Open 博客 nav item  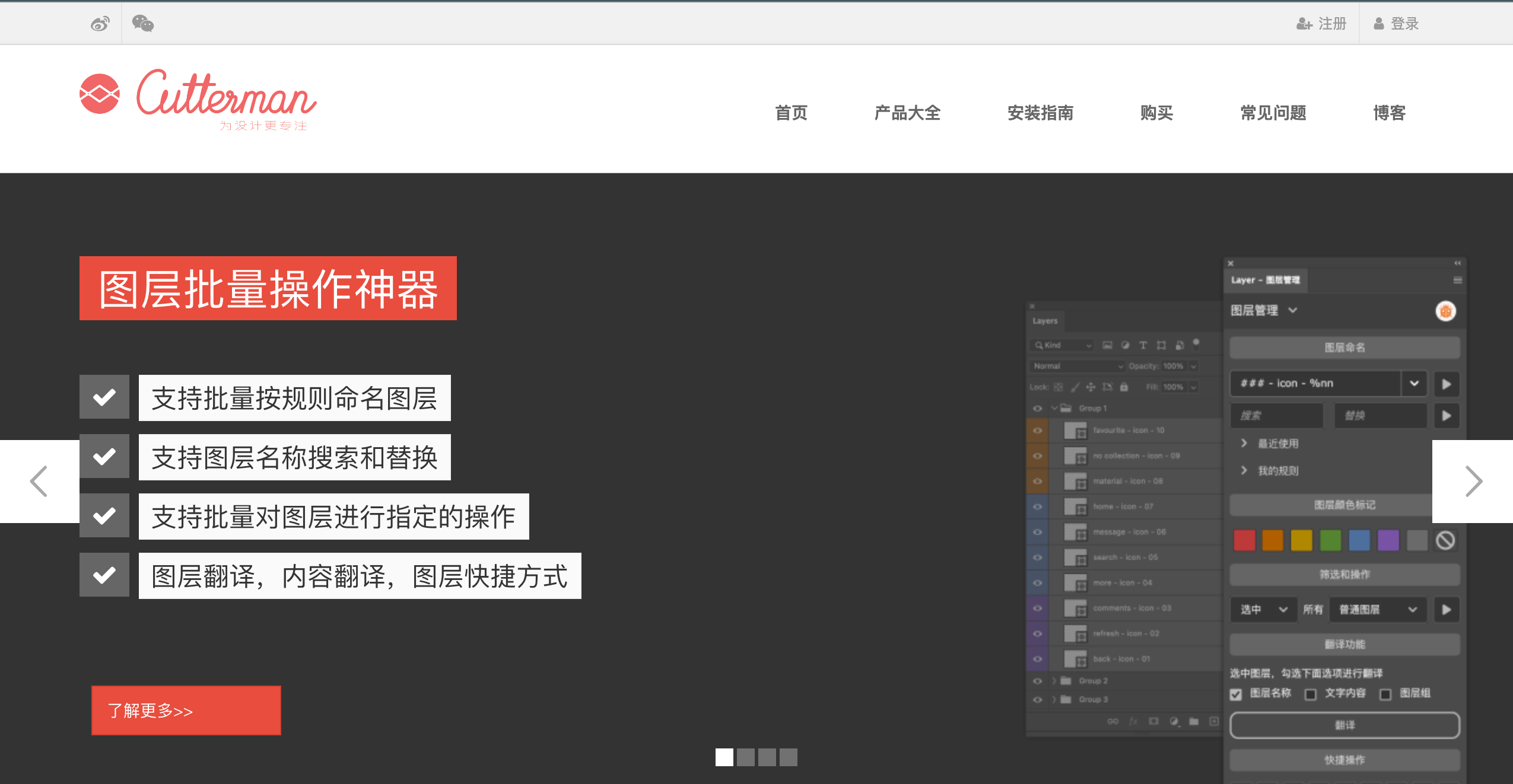click(x=1389, y=113)
